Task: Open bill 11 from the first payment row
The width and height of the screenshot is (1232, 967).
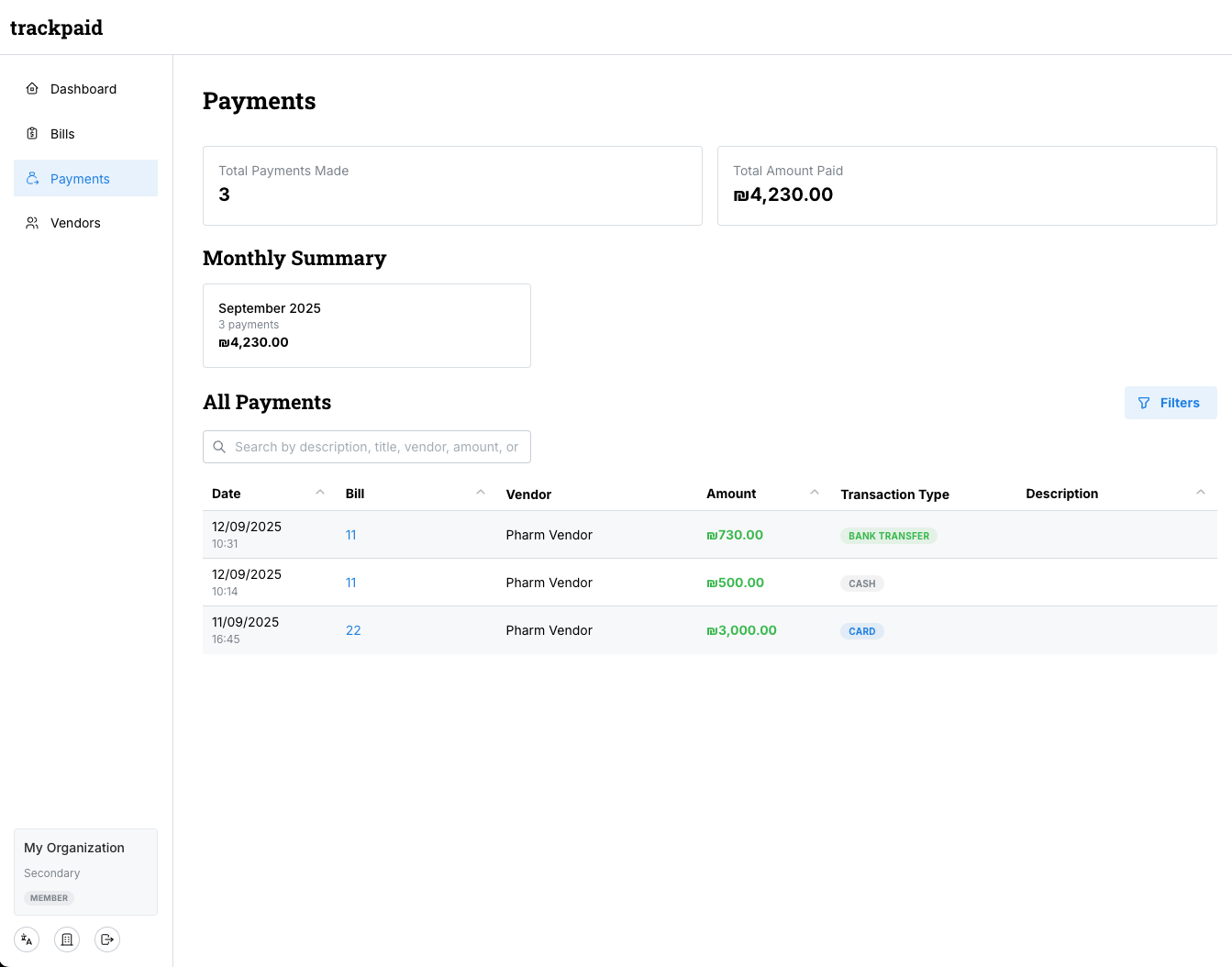Action: [x=350, y=534]
